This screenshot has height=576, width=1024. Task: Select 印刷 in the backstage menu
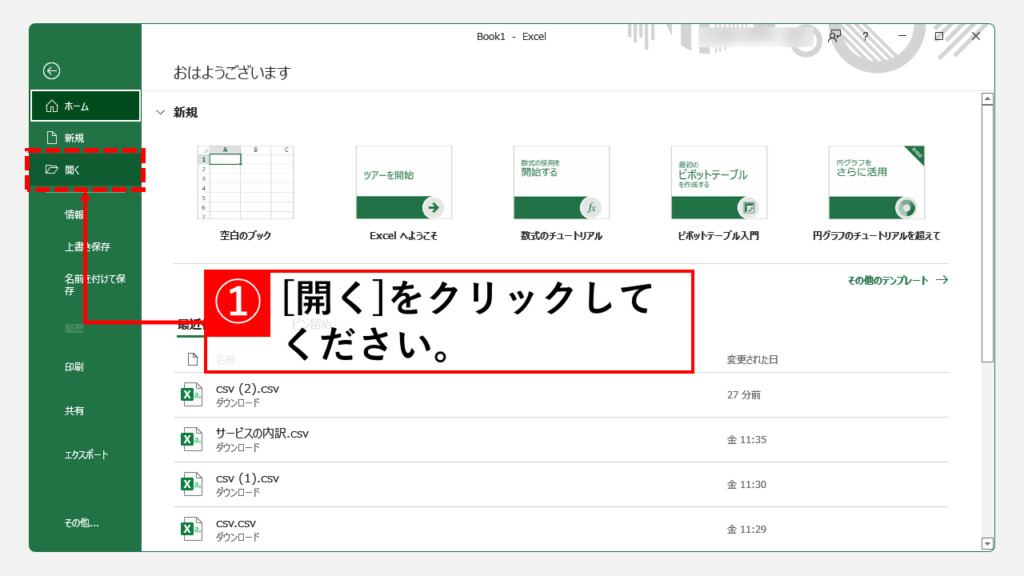[75, 367]
